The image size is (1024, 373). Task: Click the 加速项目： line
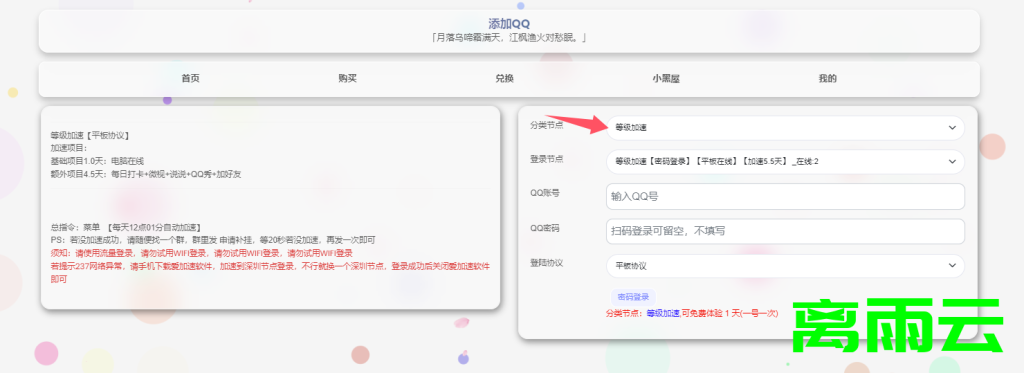click(x=69, y=148)
